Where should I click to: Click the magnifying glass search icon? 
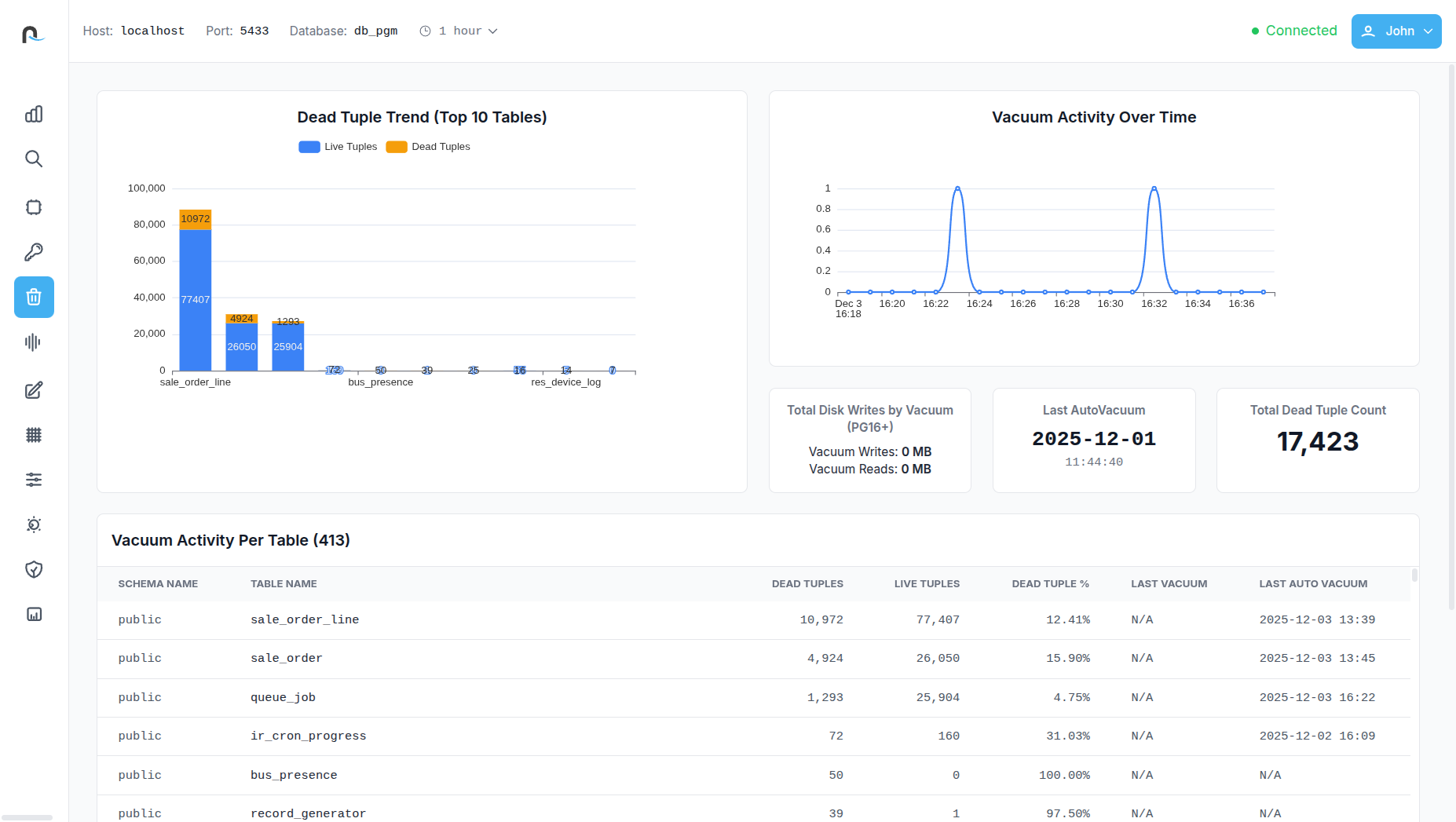tap(34, 159)
